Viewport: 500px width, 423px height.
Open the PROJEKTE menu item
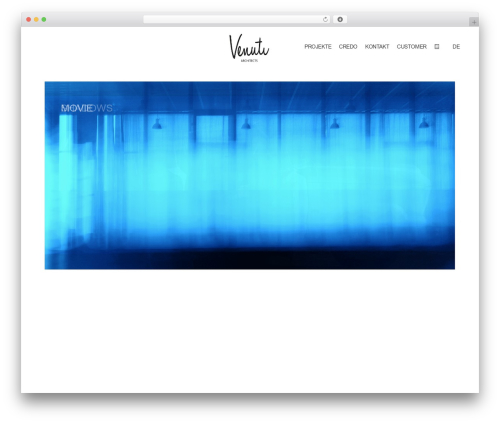[x=318, y=47]
